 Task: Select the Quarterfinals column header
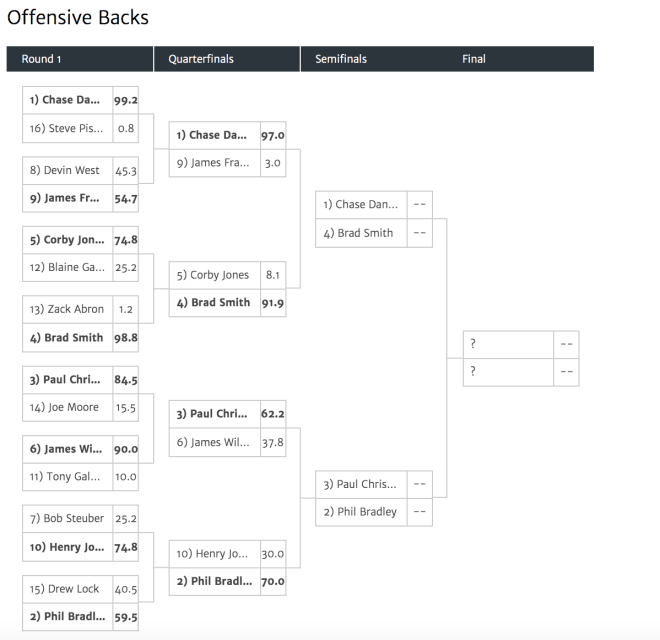coord(227,59)
